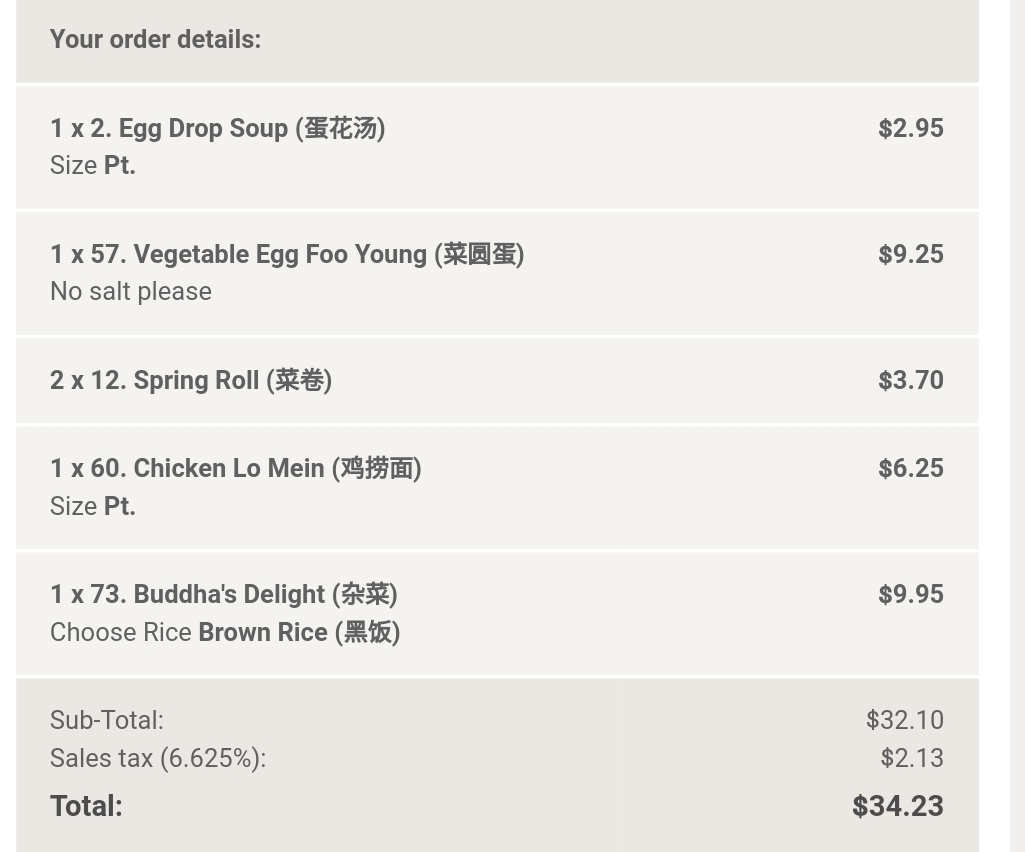Click the Brown Rice option text
Image resolution: width=1025 pixels, height=852 pixels.
(298, 633)
